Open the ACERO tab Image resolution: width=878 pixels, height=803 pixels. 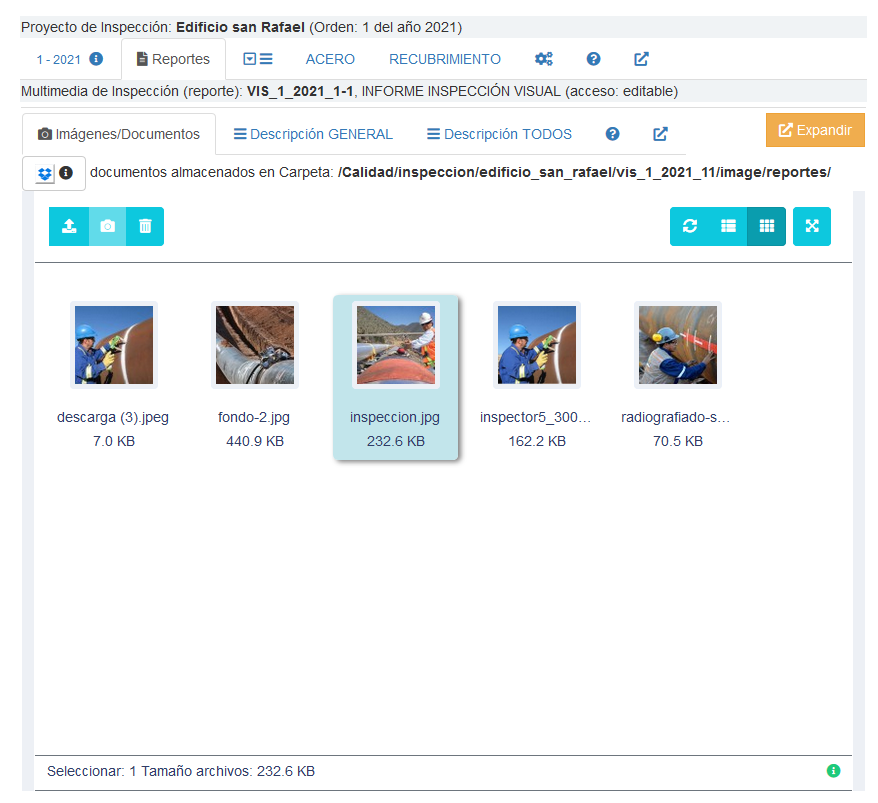tap(330, 59)
